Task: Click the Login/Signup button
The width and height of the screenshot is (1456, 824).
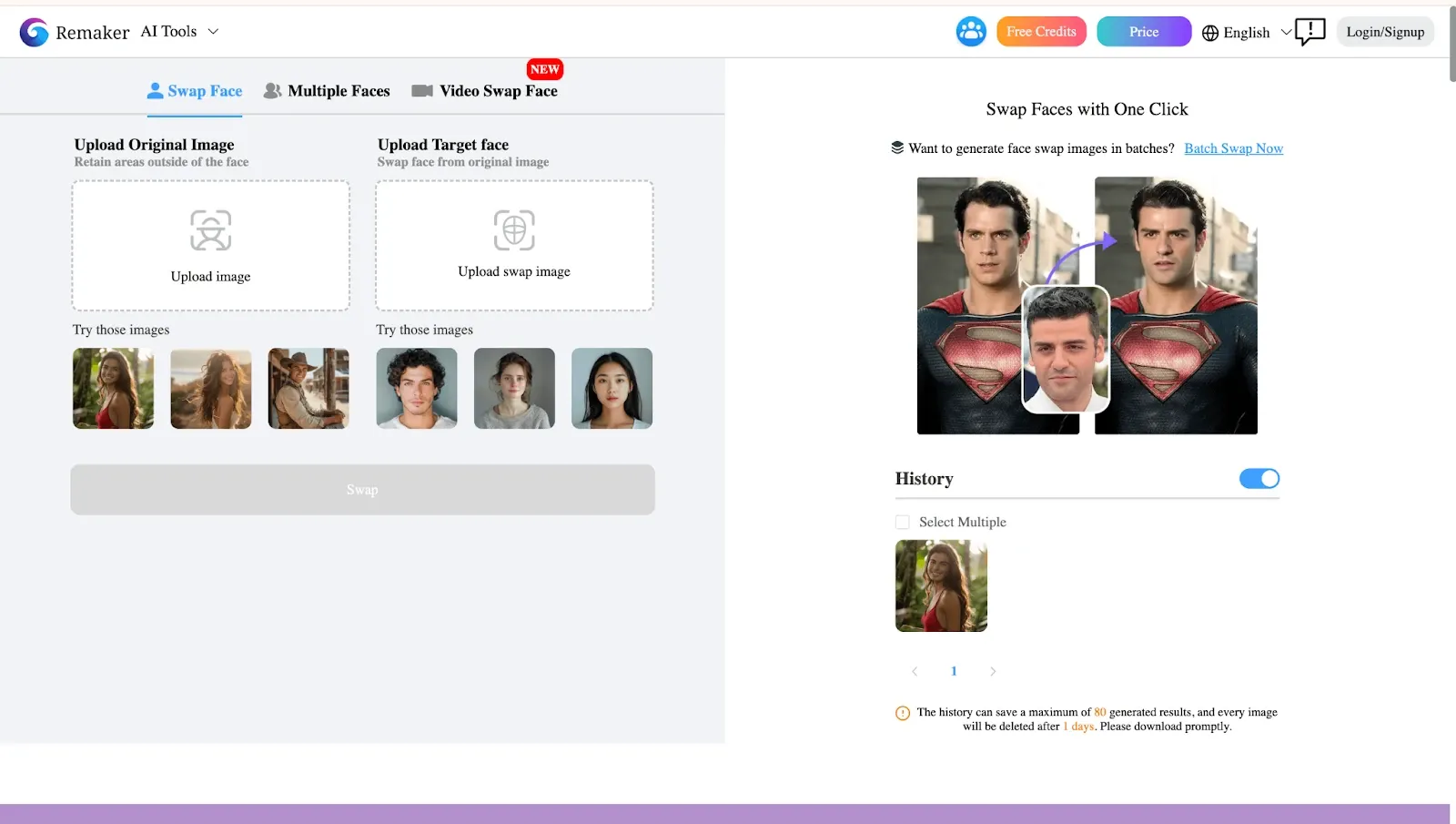Action: click(1385, 32)
